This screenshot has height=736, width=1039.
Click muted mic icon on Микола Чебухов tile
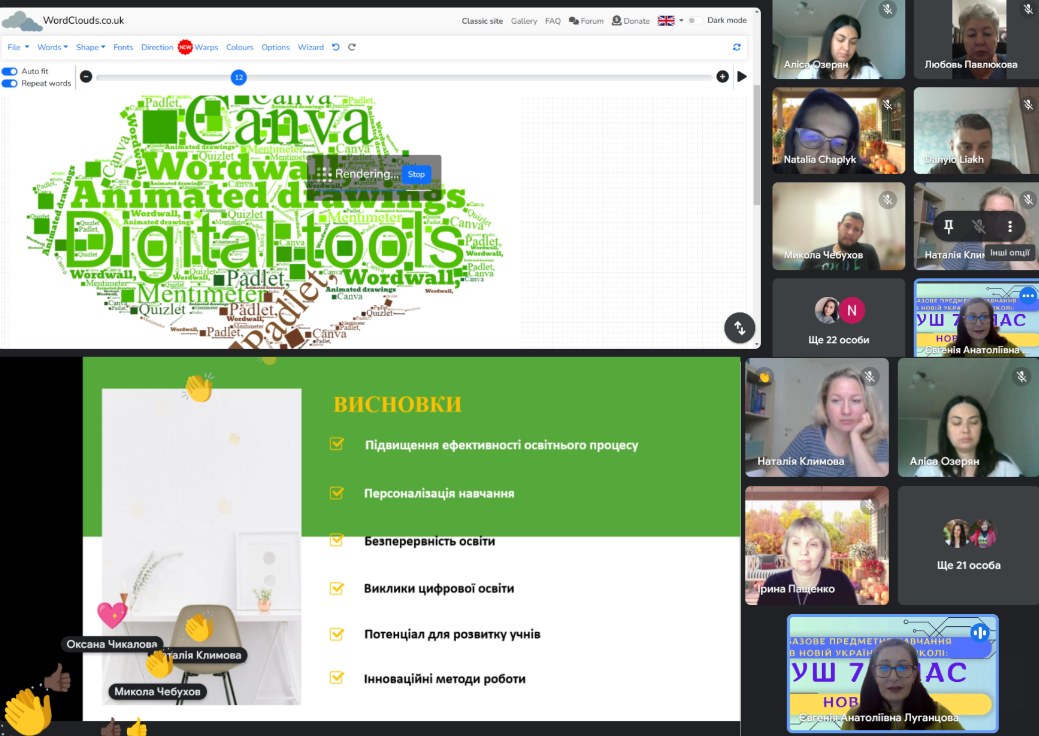[x=888, y=199]
